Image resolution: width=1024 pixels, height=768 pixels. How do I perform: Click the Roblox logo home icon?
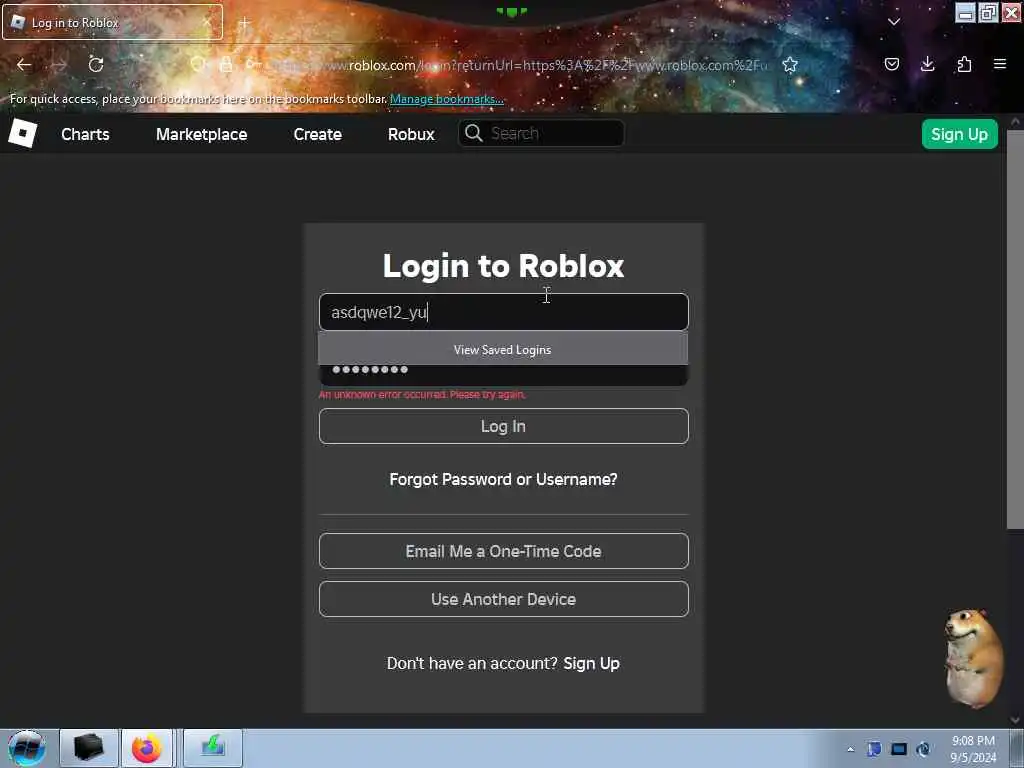22,133
